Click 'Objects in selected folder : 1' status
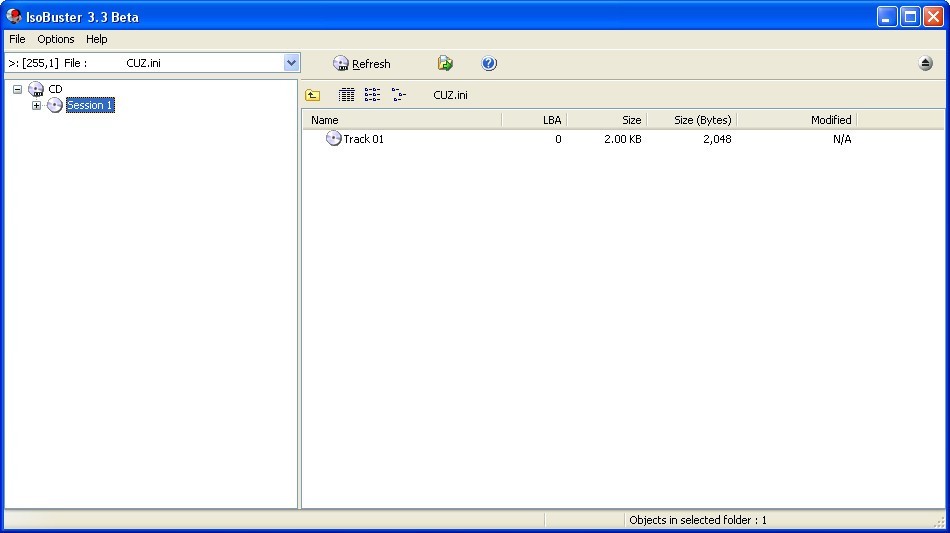This screenshot has height=533, width=950. (698, 520)
